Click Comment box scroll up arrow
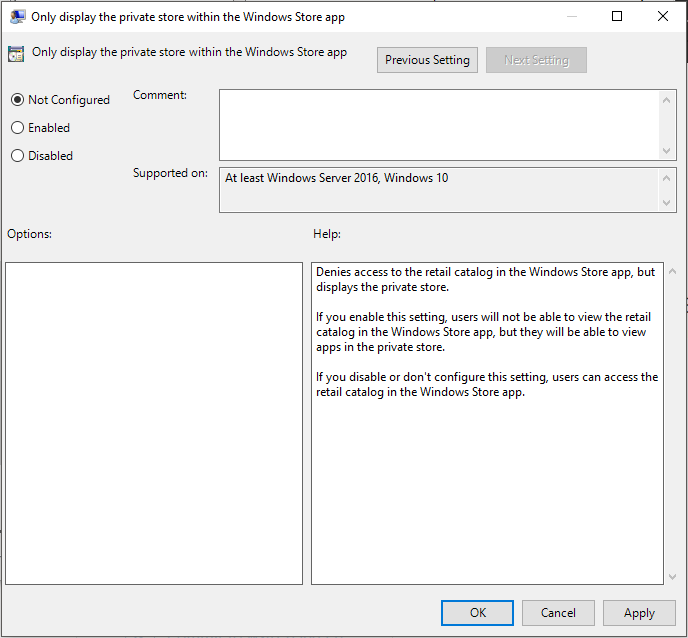 tap(666, 100)
